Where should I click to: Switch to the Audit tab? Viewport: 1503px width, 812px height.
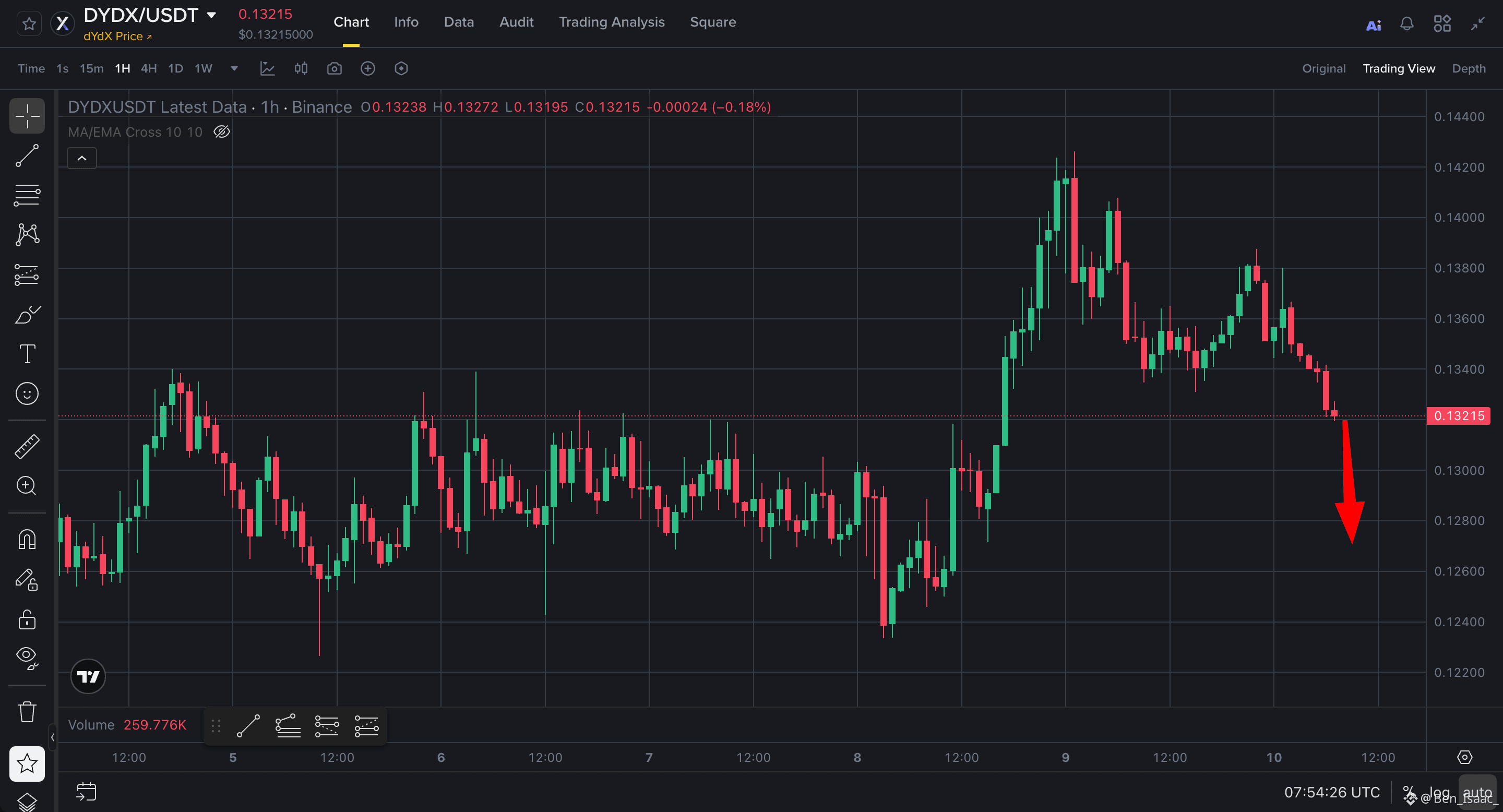516,22
